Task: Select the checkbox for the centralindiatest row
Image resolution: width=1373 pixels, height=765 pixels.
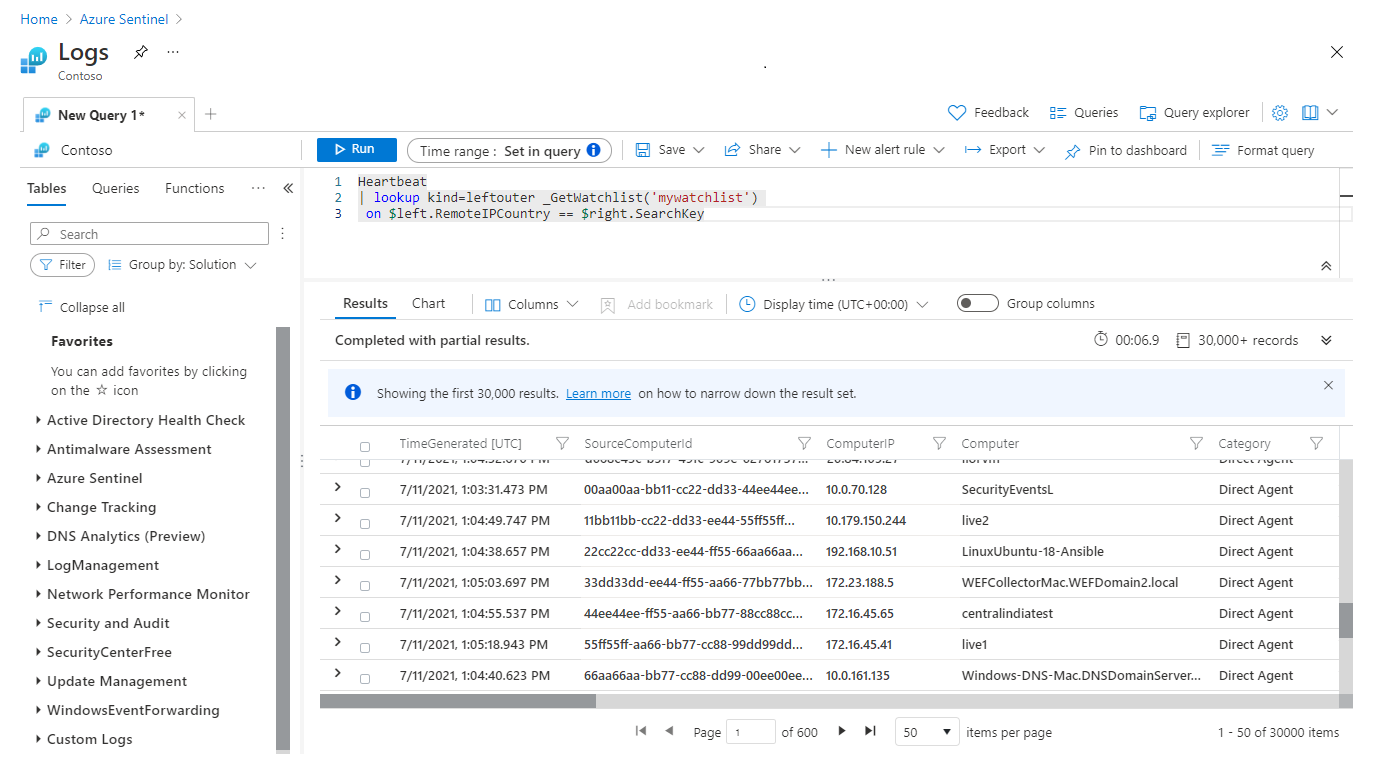Action: 365,613
